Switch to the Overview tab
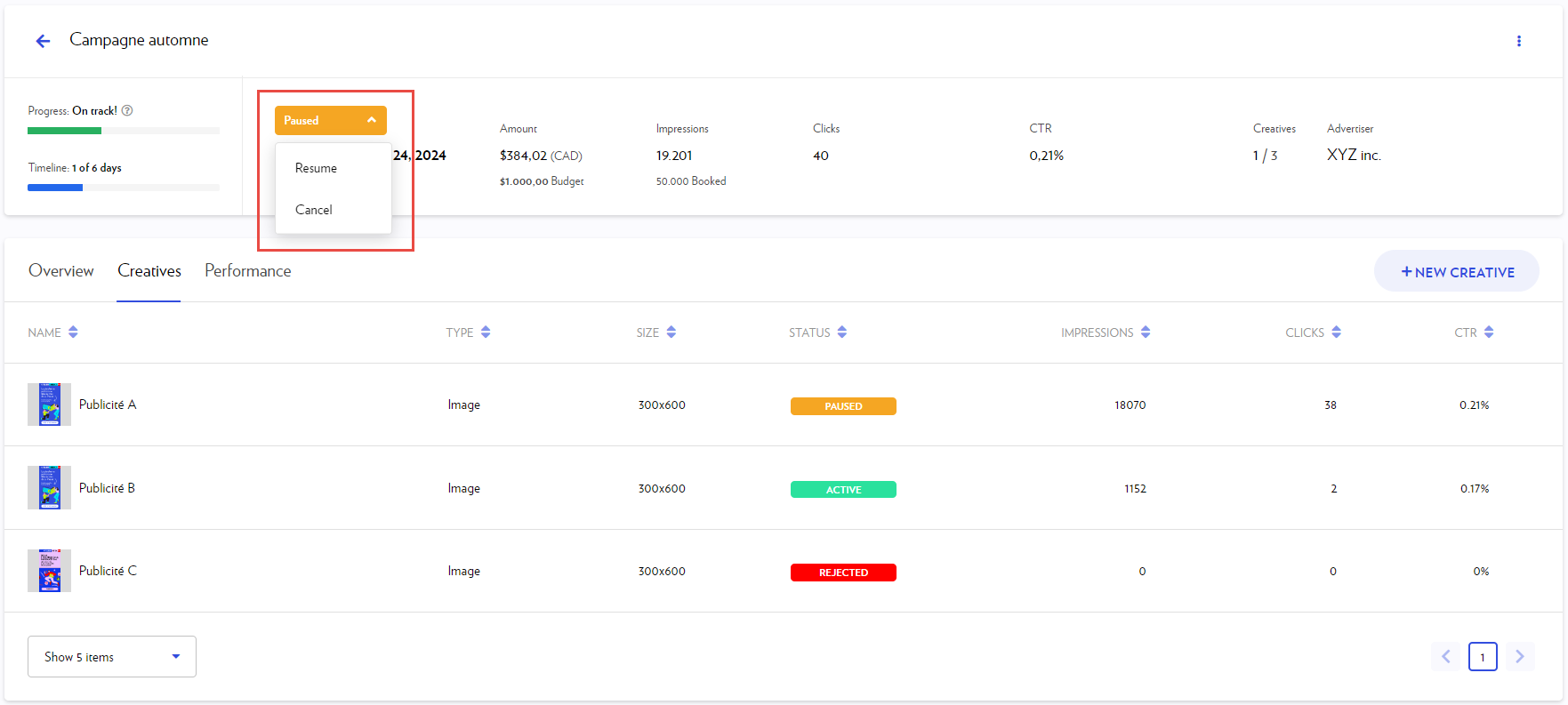Screen dimensions: 1568x705 (60, 271)
